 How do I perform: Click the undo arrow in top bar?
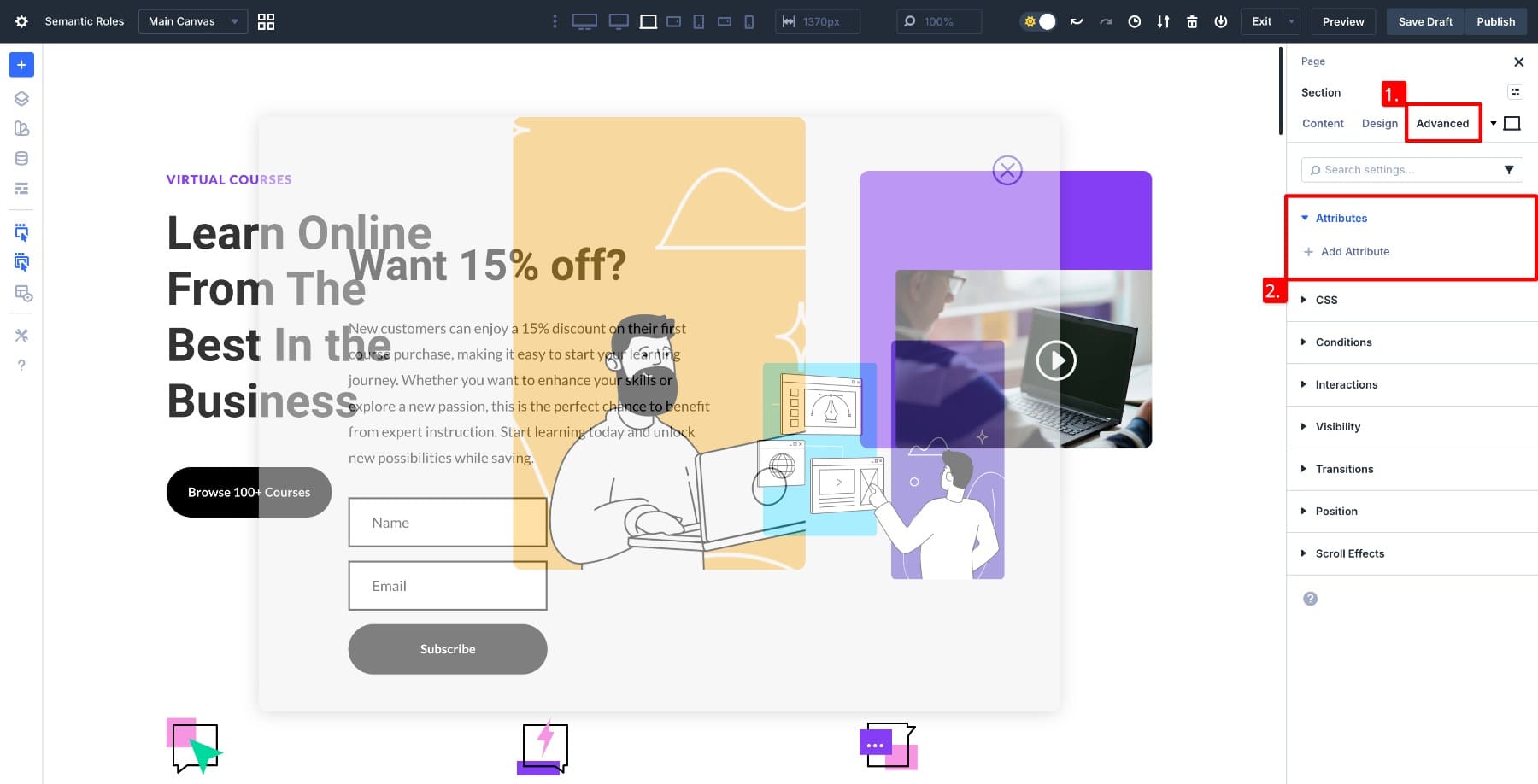[x=1077, y=21]
